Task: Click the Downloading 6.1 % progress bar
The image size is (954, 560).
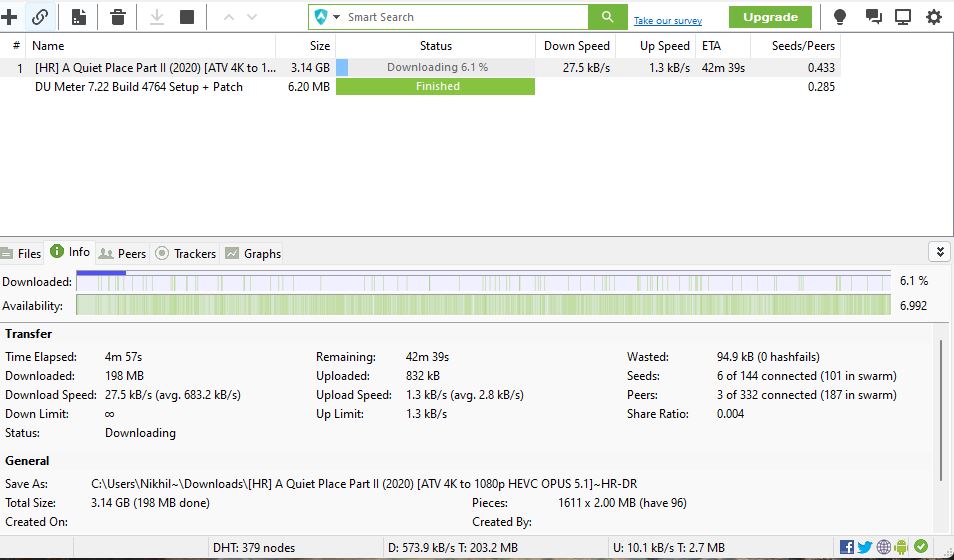Action: (436, 67)
